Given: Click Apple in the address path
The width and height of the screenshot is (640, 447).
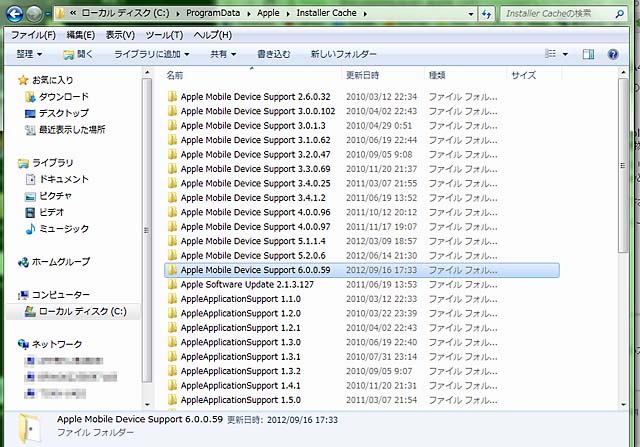Looking at the screenshot, I should [268, 13].
